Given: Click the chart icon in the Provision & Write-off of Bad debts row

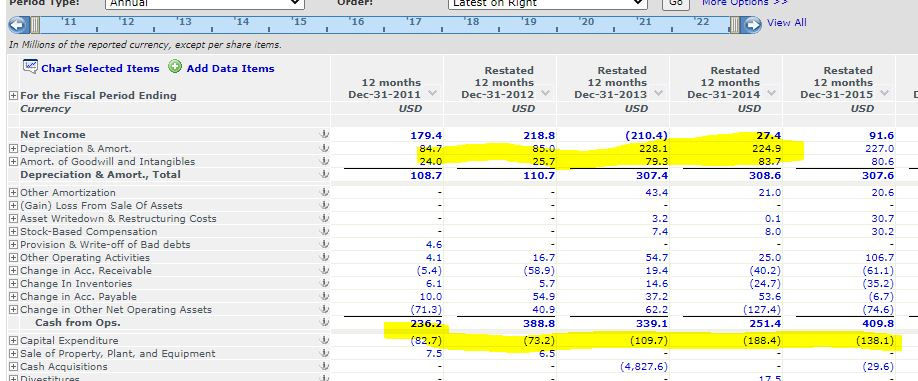Looking at the screenshot, I should click(x=323, y=245).
